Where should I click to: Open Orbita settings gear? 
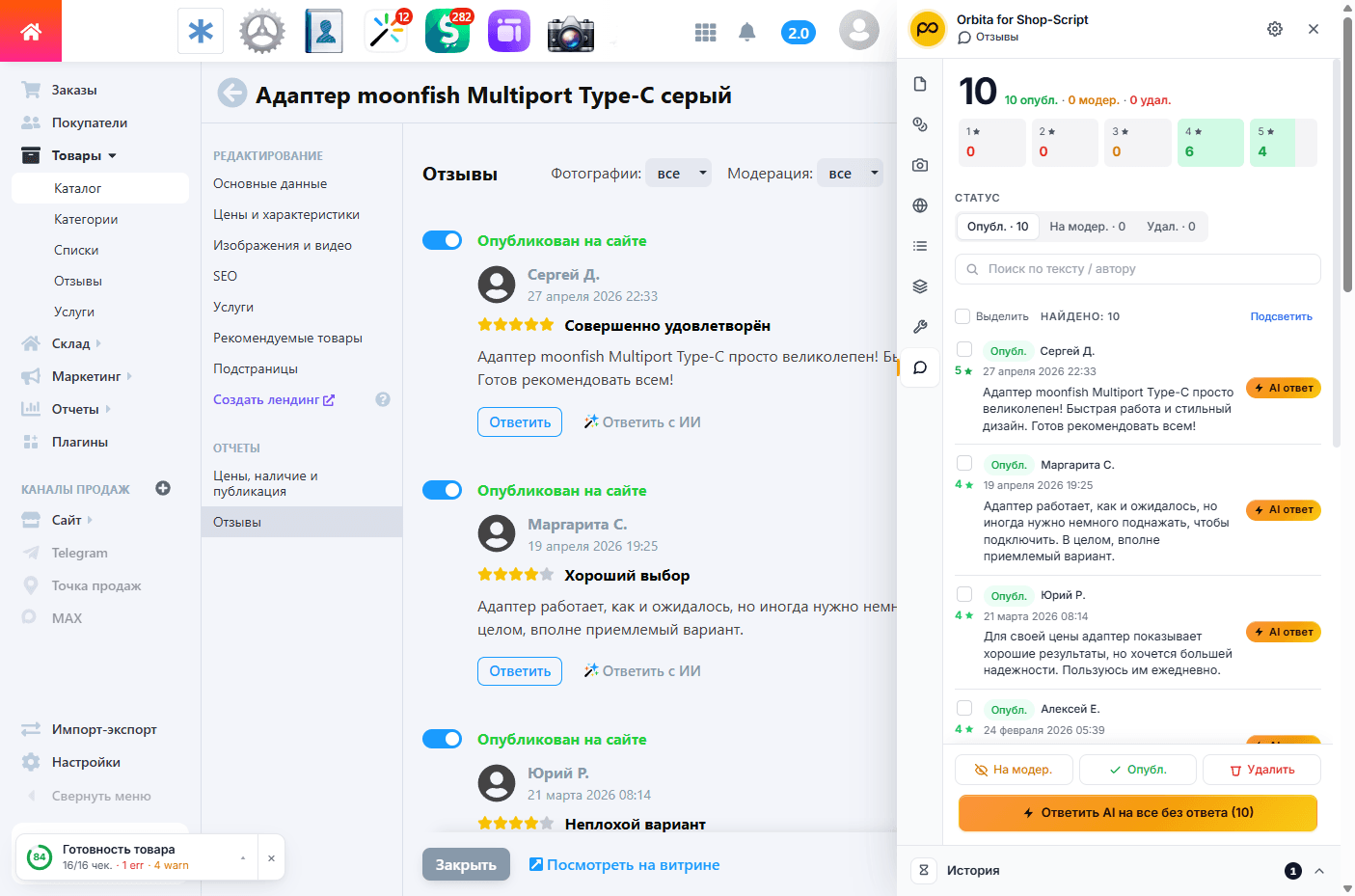coord(1275,29)
